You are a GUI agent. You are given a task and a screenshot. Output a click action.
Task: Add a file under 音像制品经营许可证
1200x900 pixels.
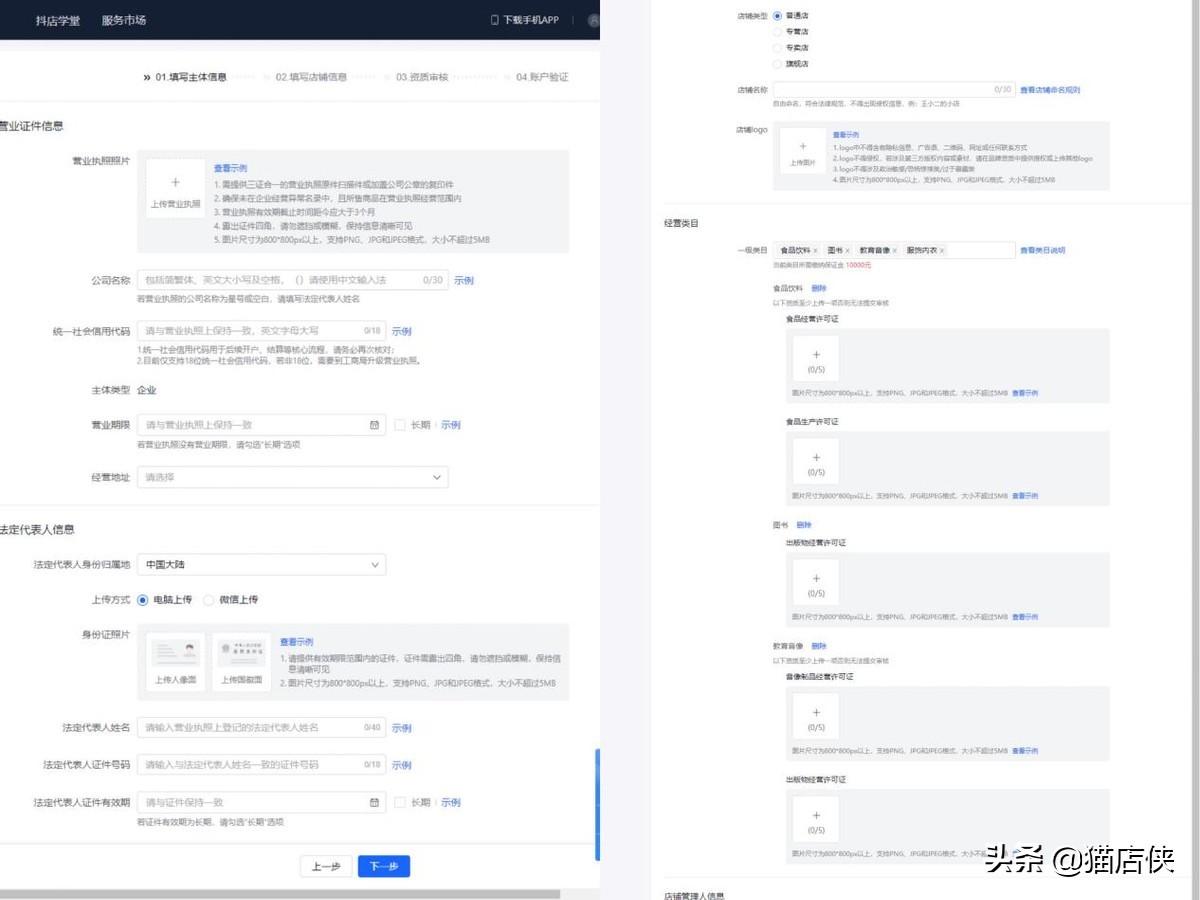(816, 717)
